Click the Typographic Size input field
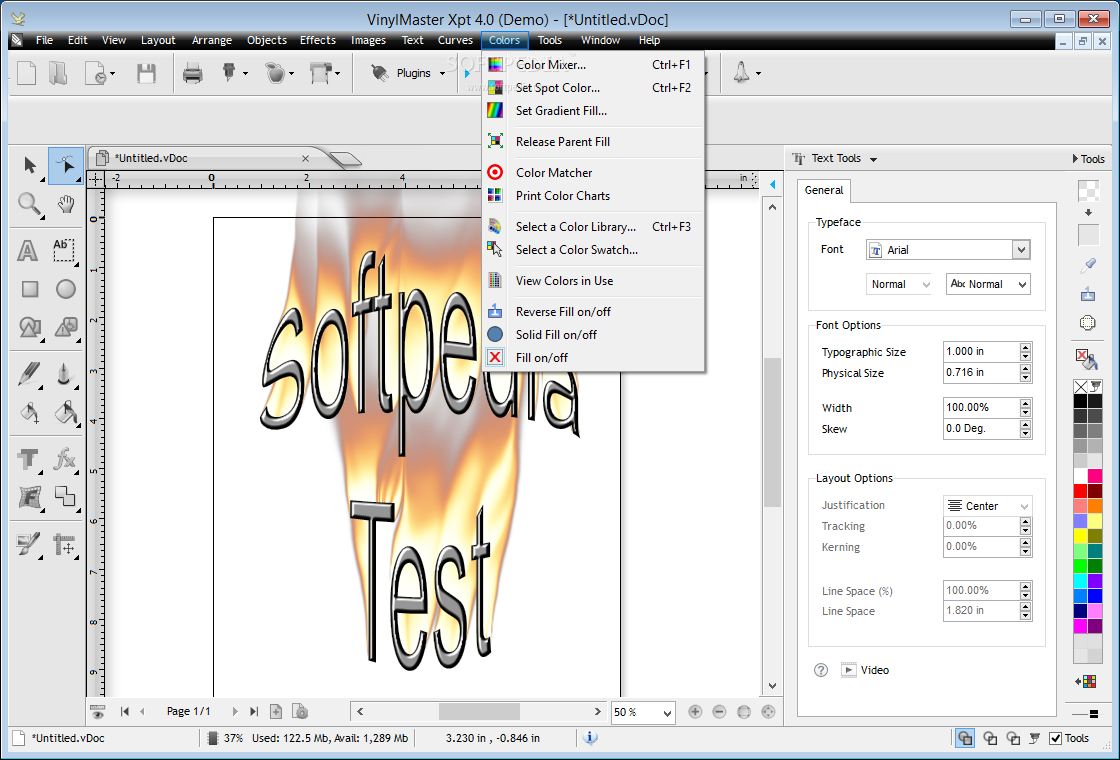The width and height of the screenshot is (1120, 760). point(981,351)
